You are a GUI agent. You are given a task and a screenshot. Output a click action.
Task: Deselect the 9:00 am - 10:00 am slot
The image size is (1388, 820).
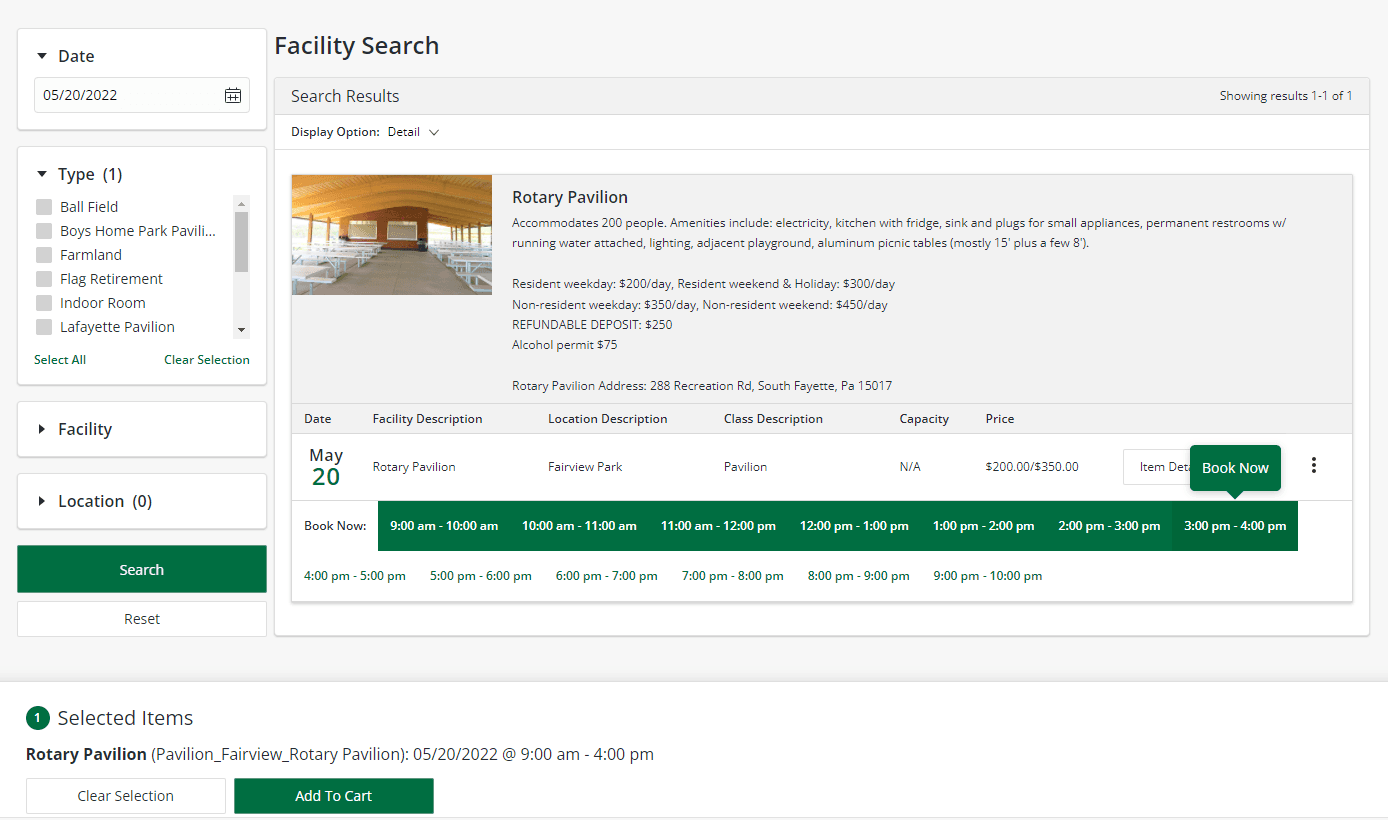(444, 526)
